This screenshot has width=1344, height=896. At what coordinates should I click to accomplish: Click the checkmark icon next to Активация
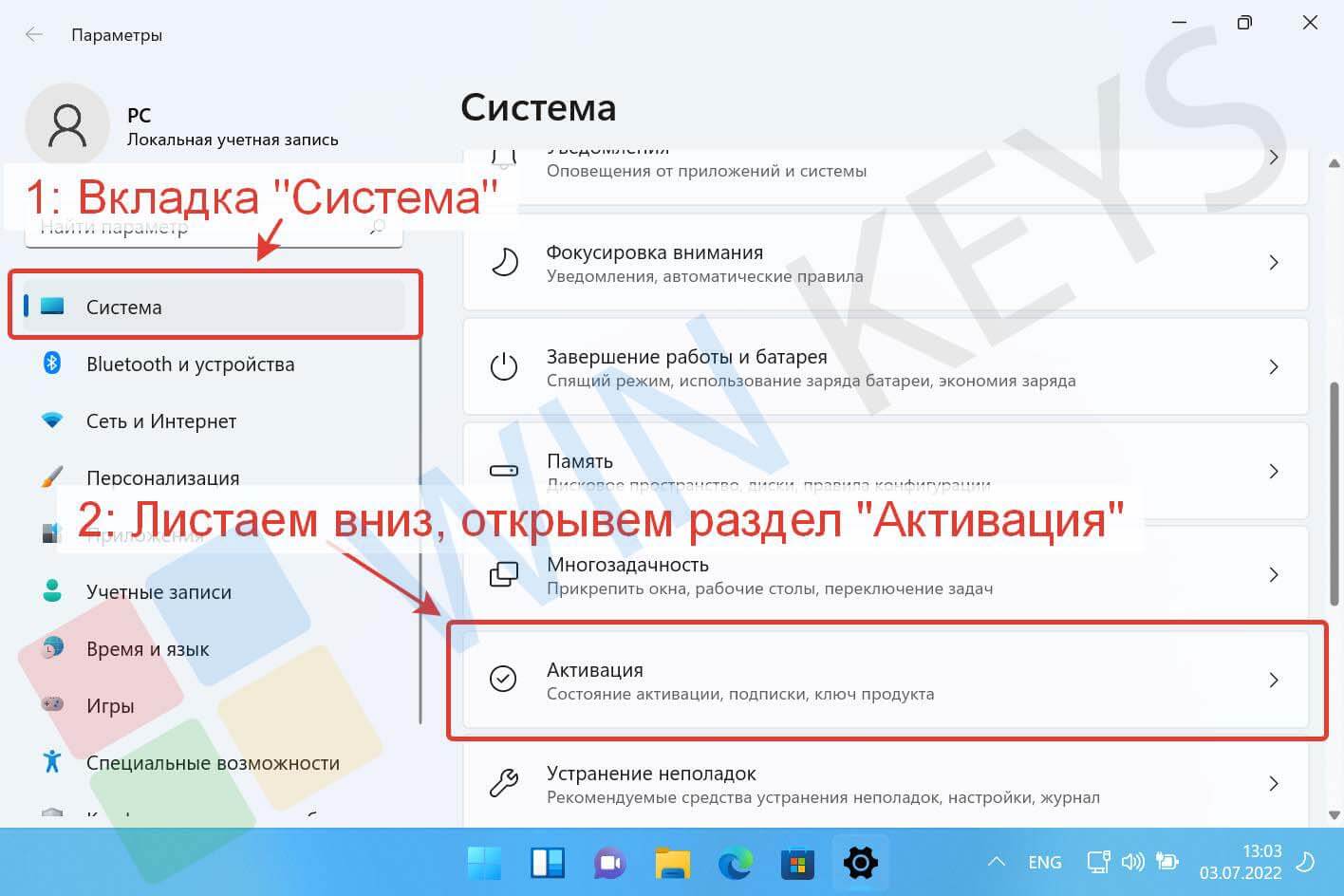(x=503, y=680)
